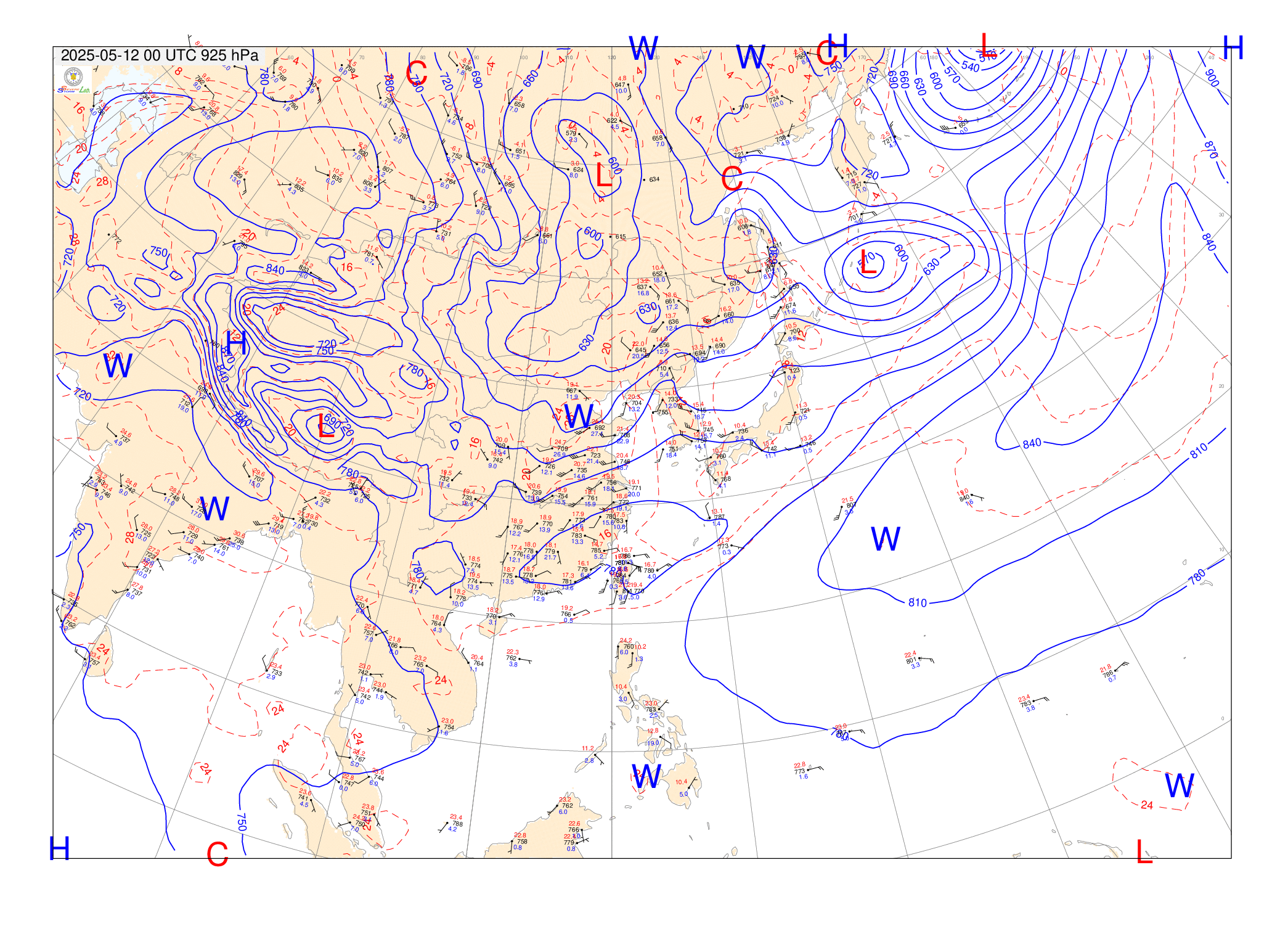Screen dimensions: 1288x931
Task: Select the lone station label 634
Action: [x=654, y=179]
